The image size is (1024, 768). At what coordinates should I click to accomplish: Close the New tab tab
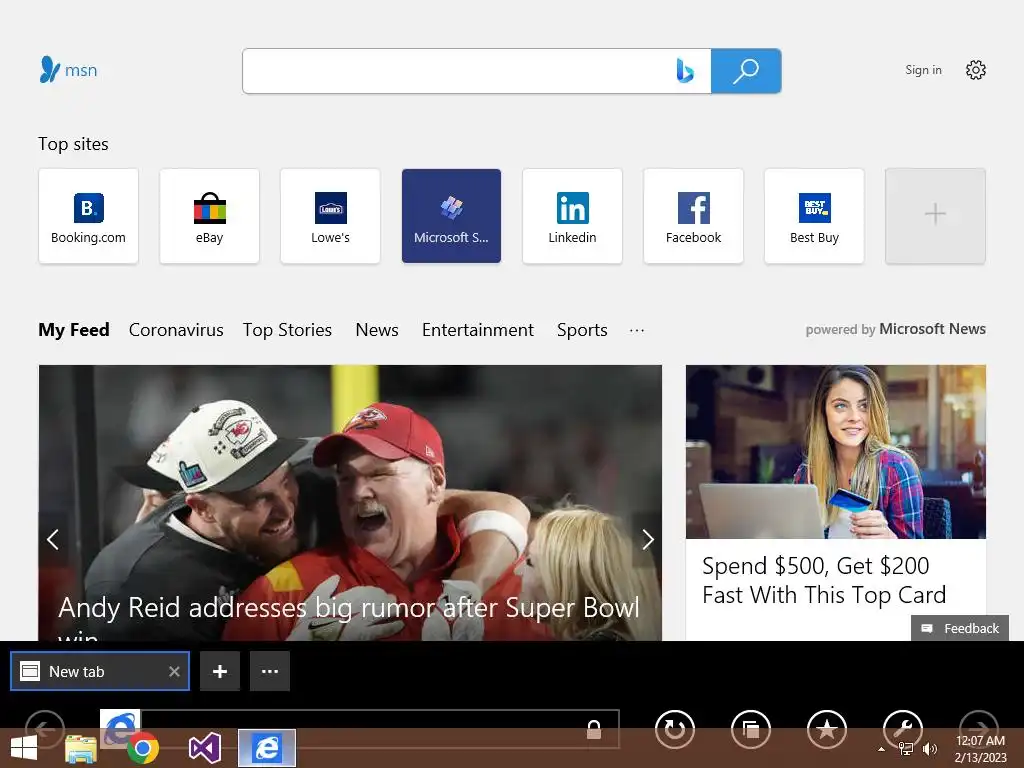174,671
